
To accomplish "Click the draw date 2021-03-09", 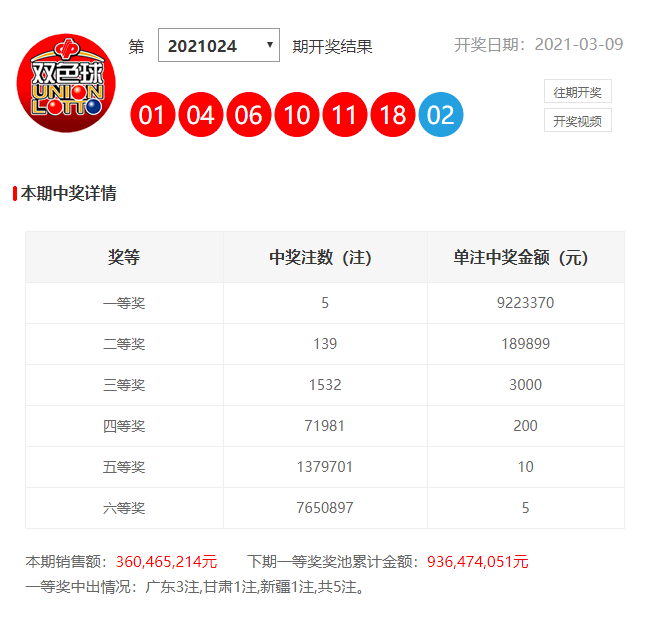I will pyautogui.click(x=579, y=45).
